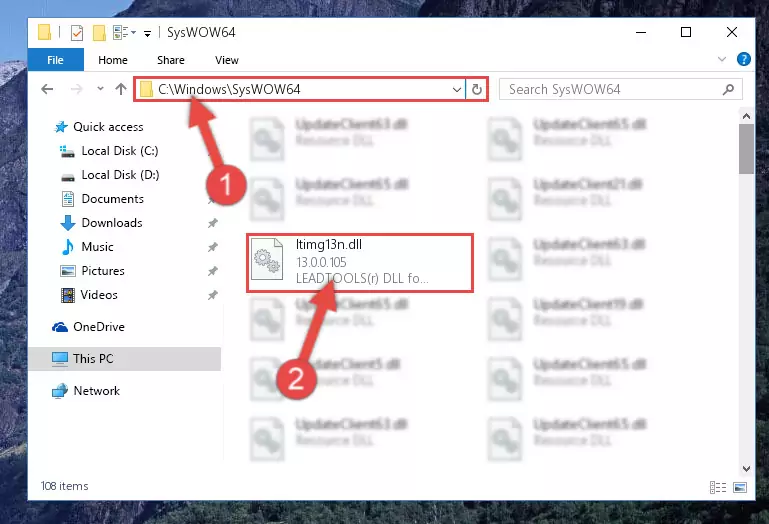Image resolution: width=769 pixels, height=524 pixels.
Task: Switch to large icons view in status bar
Action: (x=740, y=487)
